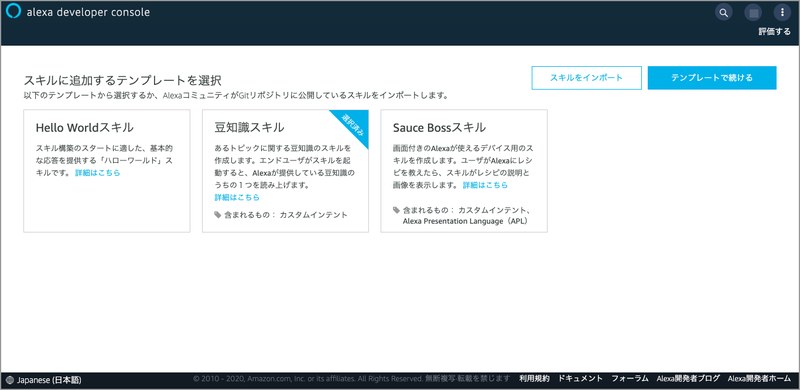Click the Alexa ring logo
Viewport: 800px width, 390px height.
13,11
